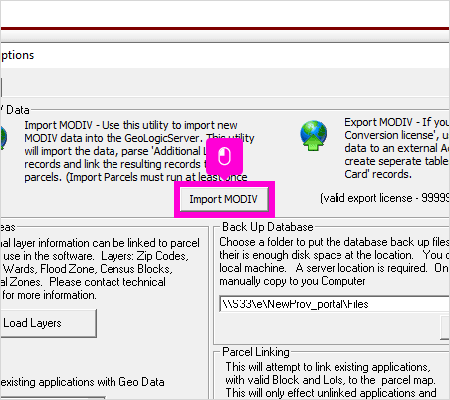Click the dark red title bar stripe
The height and width of the screenshot is (400, 450).
[x=225, y=29]
